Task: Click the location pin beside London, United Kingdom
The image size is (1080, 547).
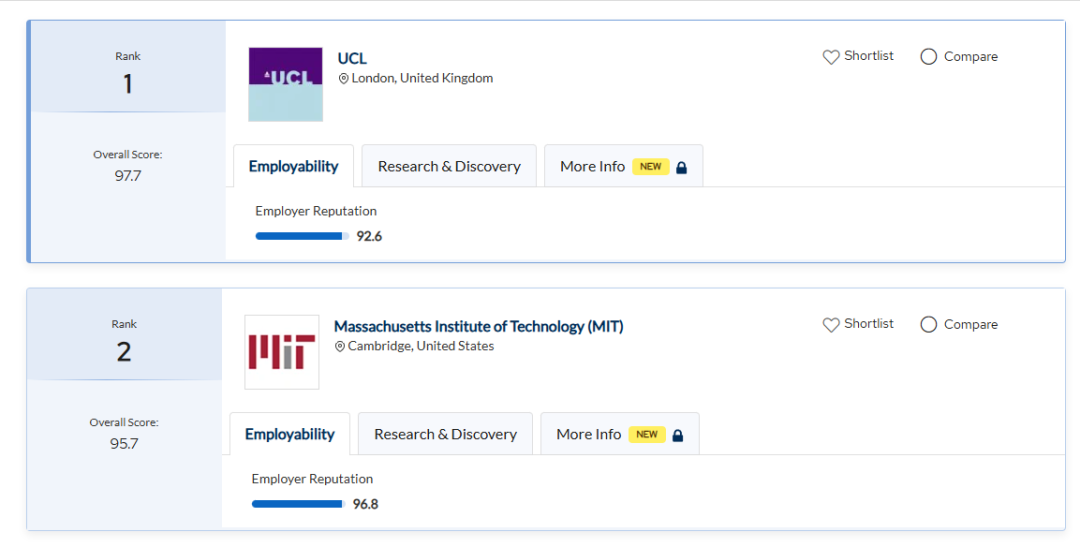Action: click(344, 79)
